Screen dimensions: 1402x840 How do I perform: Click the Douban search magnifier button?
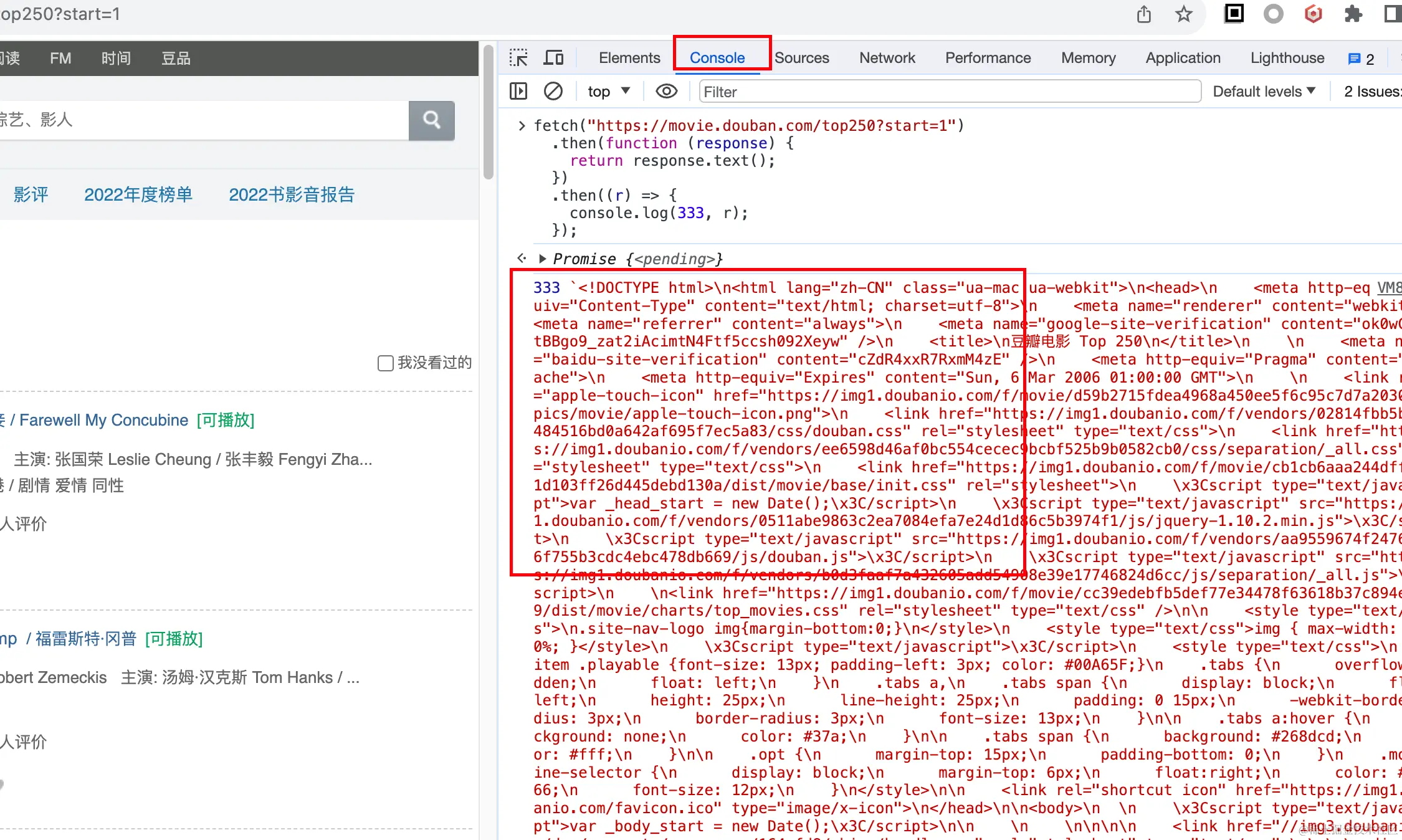click(432, 120)
